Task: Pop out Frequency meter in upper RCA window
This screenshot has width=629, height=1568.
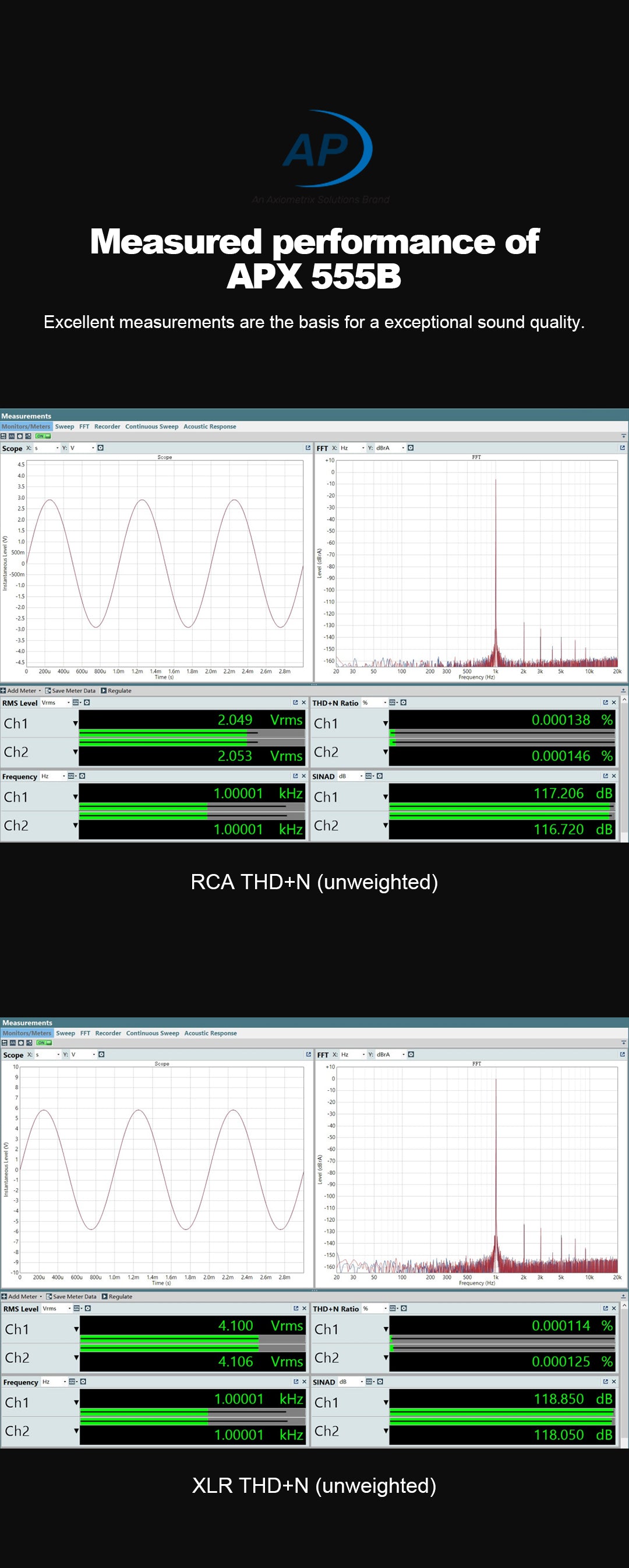Action: pos(295,776)
